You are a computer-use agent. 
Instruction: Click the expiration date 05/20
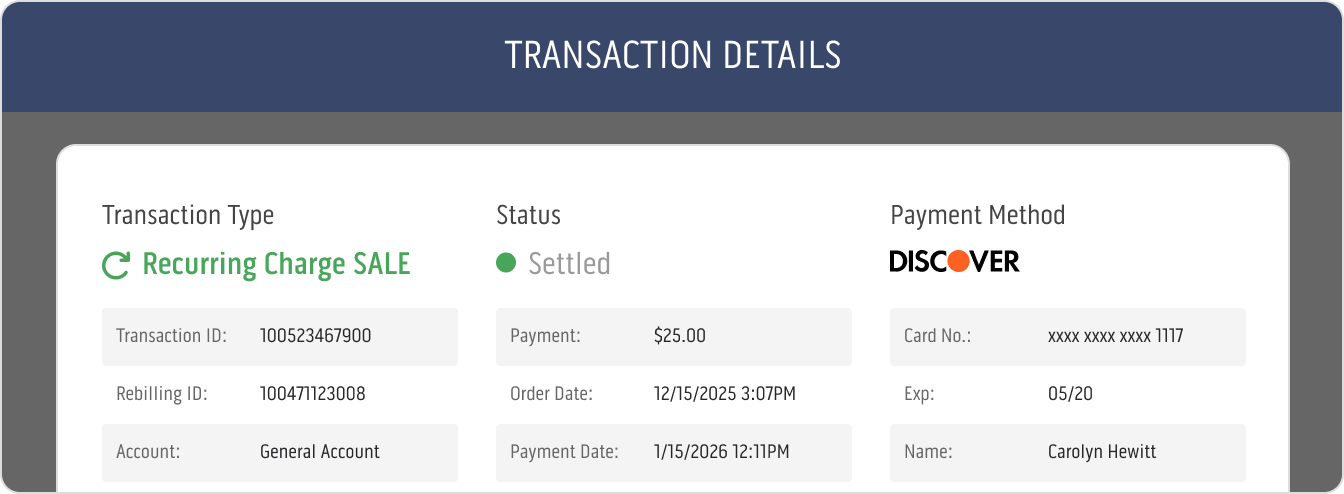coord(1070,394)
